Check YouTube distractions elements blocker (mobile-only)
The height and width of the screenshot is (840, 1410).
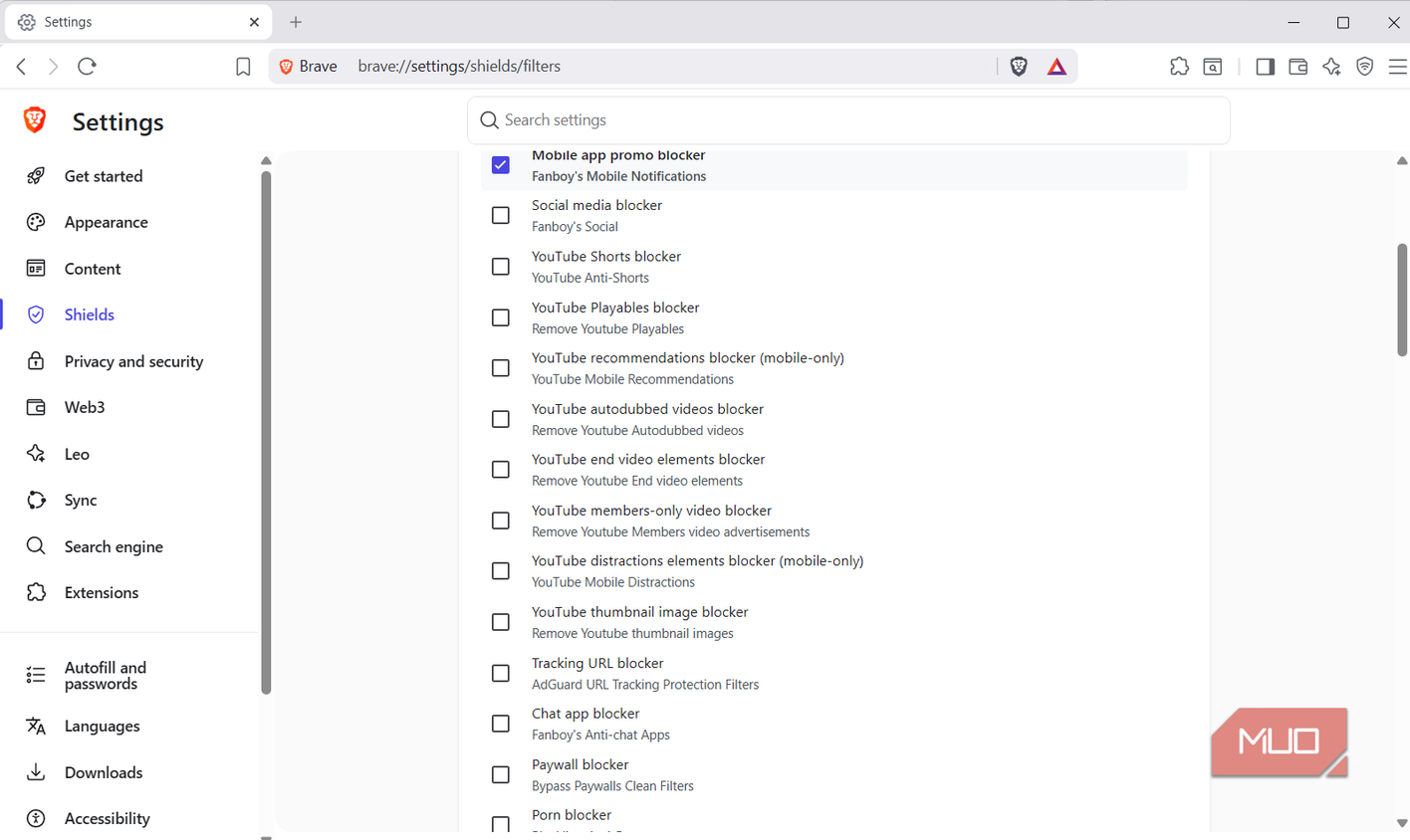coord(501,571)
